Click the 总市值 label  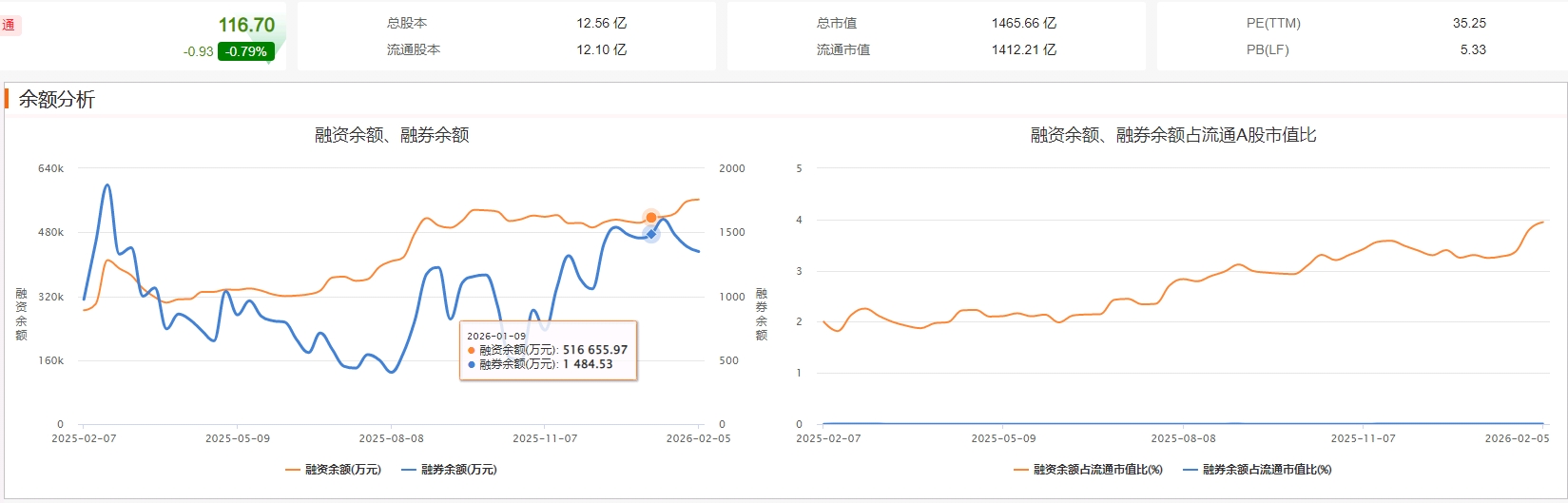point(837,23)
